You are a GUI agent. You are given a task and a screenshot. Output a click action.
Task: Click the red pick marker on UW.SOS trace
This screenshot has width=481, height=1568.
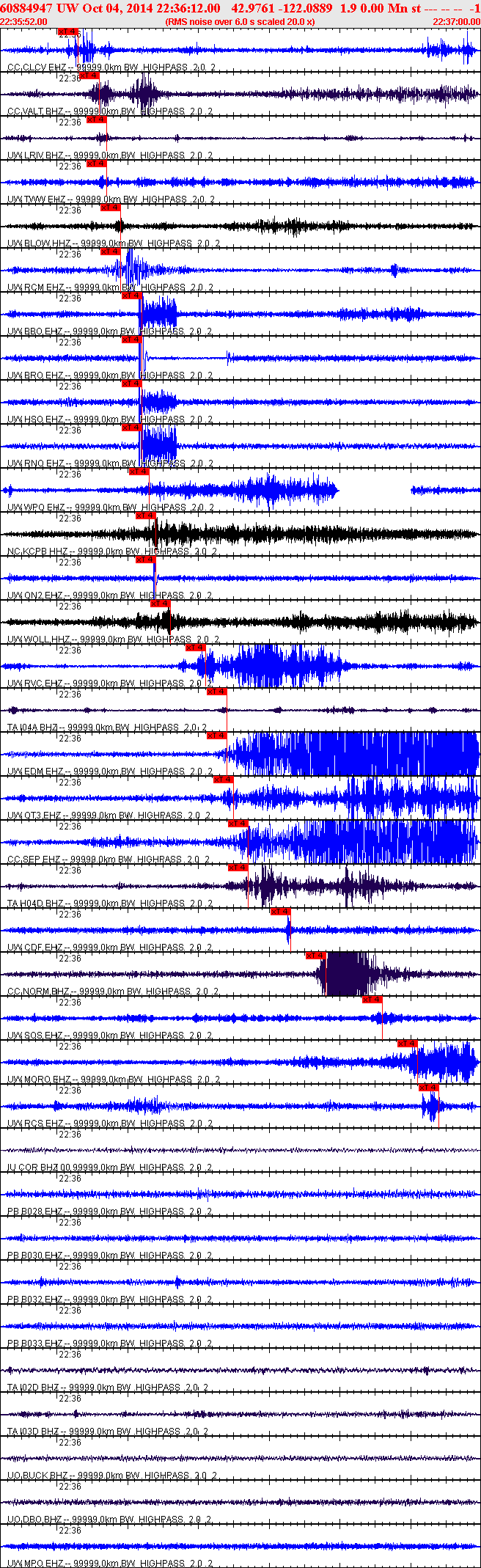(372, 1000)
